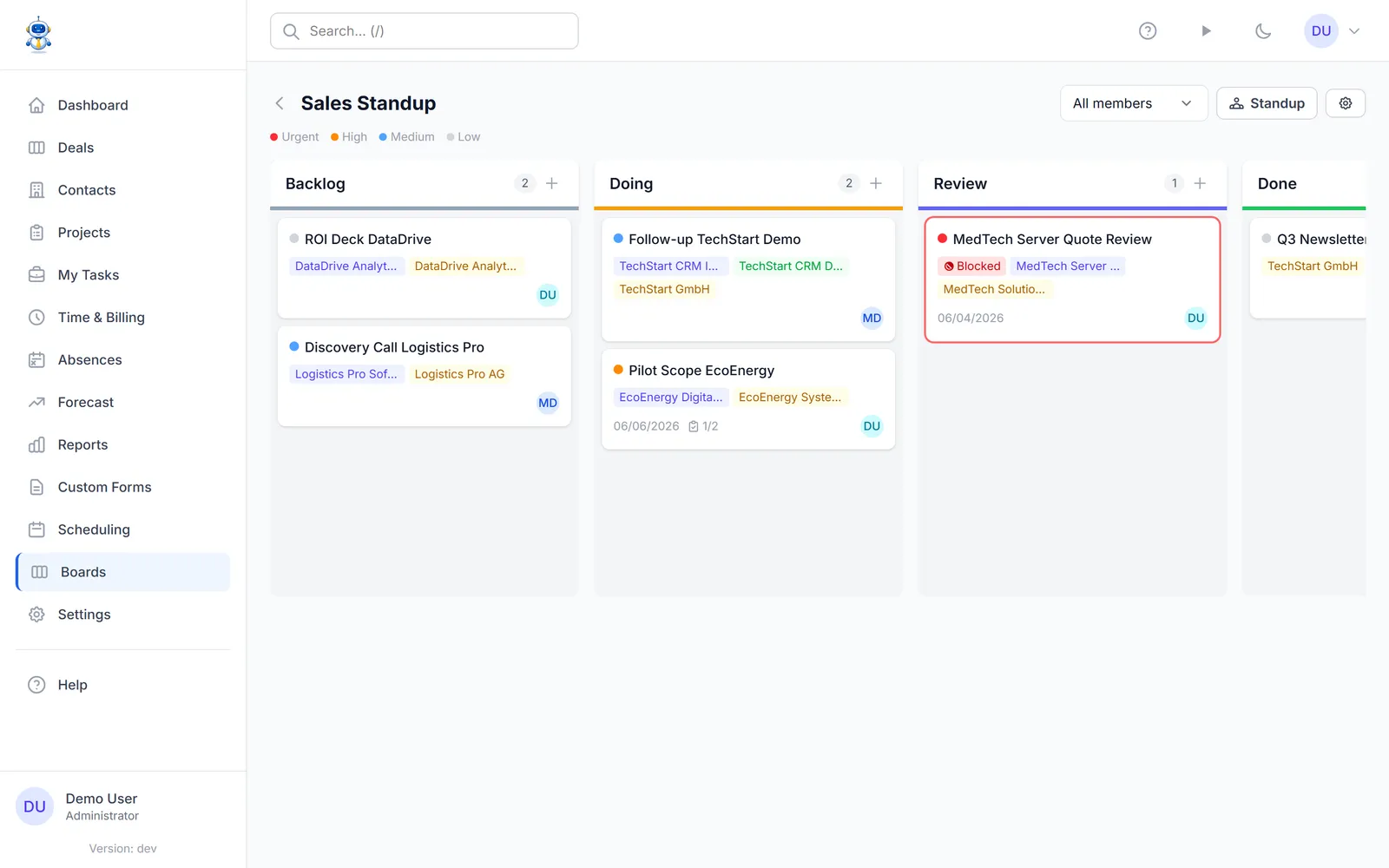Open board settings gear icon
Screen dimensions: 1389x868
coord(1346,103)
